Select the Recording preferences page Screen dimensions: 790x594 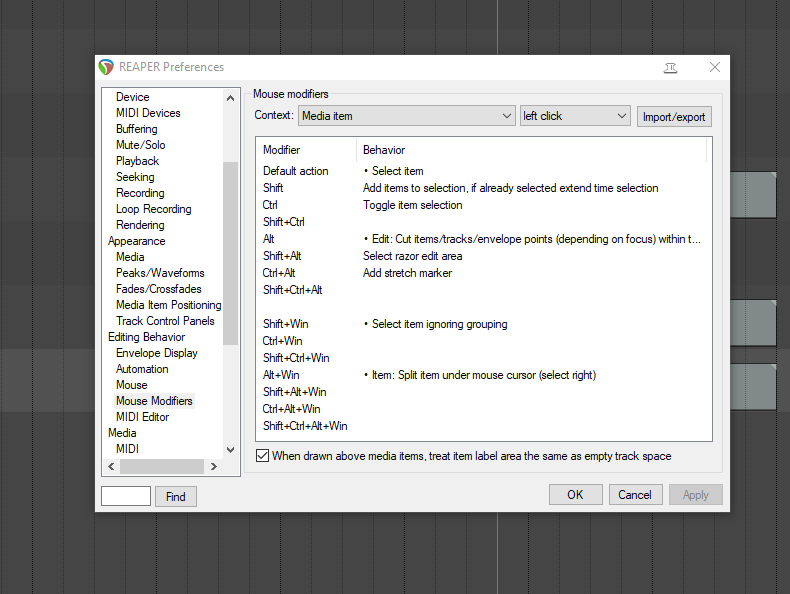(x=140, y=193)
